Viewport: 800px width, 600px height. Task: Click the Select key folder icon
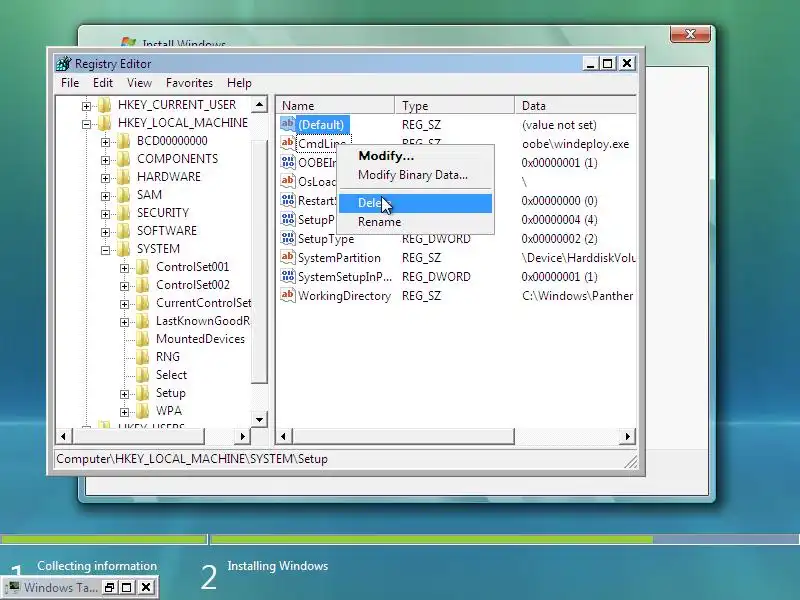click(143, 375)
